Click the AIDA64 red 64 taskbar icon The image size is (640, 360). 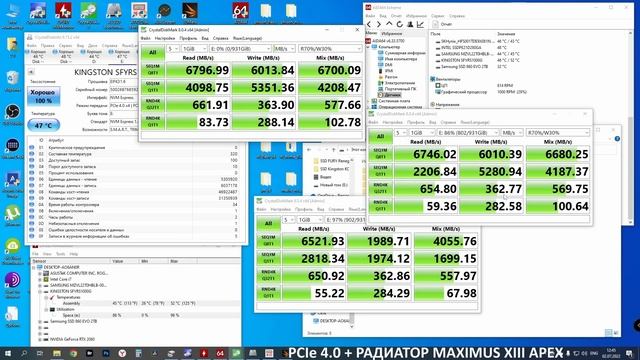[x=220, y=353]
